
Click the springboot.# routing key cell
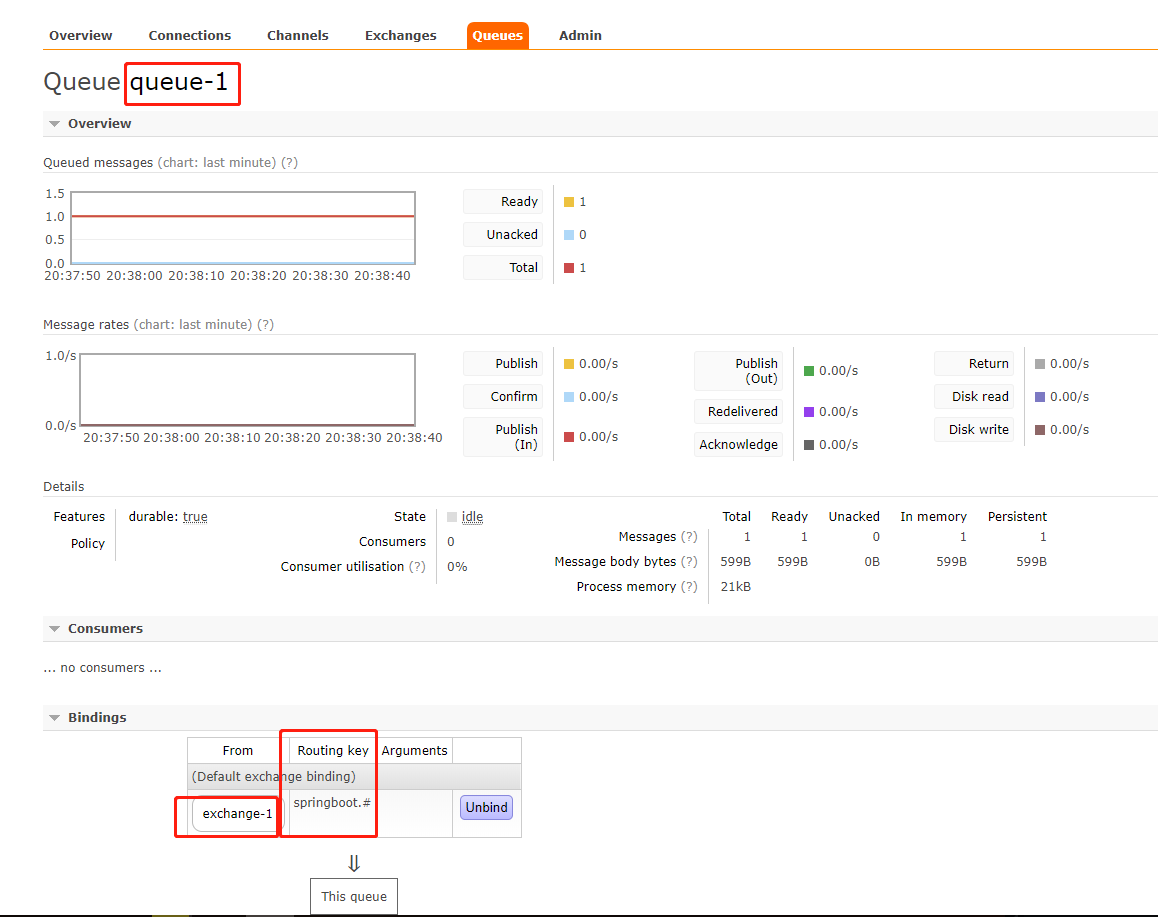[x=332, y=803]
